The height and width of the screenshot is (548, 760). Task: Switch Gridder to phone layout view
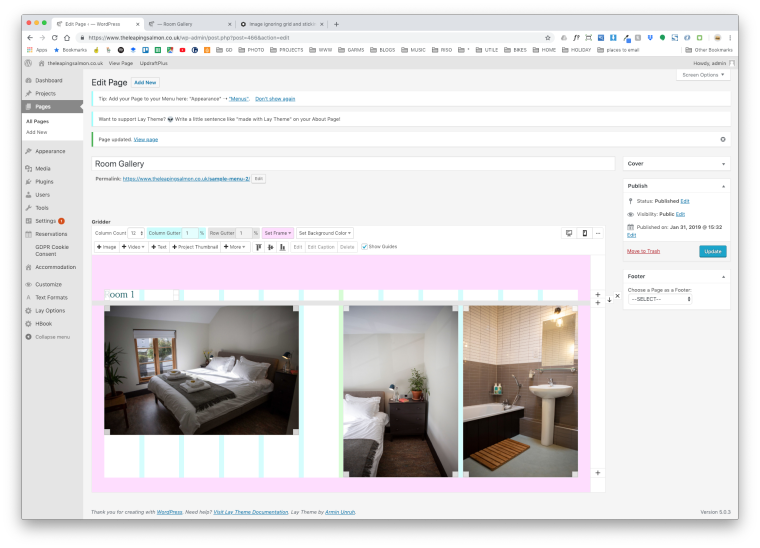click(584, 233)
